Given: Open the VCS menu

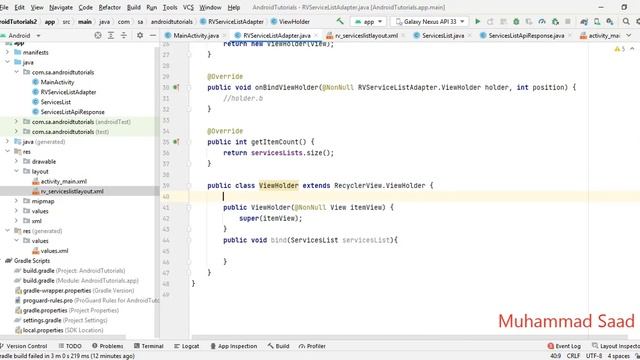Looking at the screenshot, I should click(188, 7).
